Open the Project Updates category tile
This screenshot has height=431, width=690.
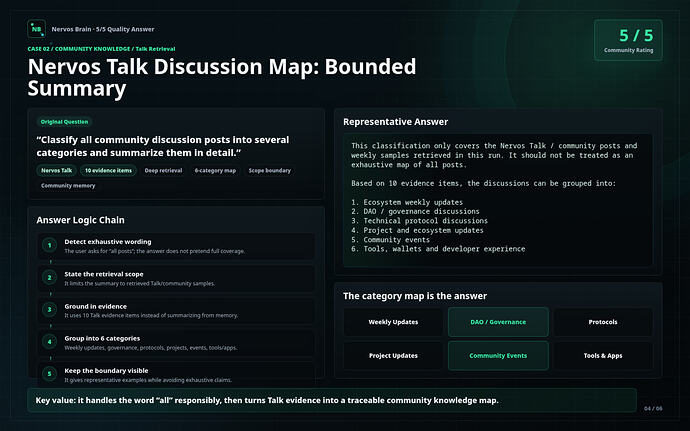point(393,356)
